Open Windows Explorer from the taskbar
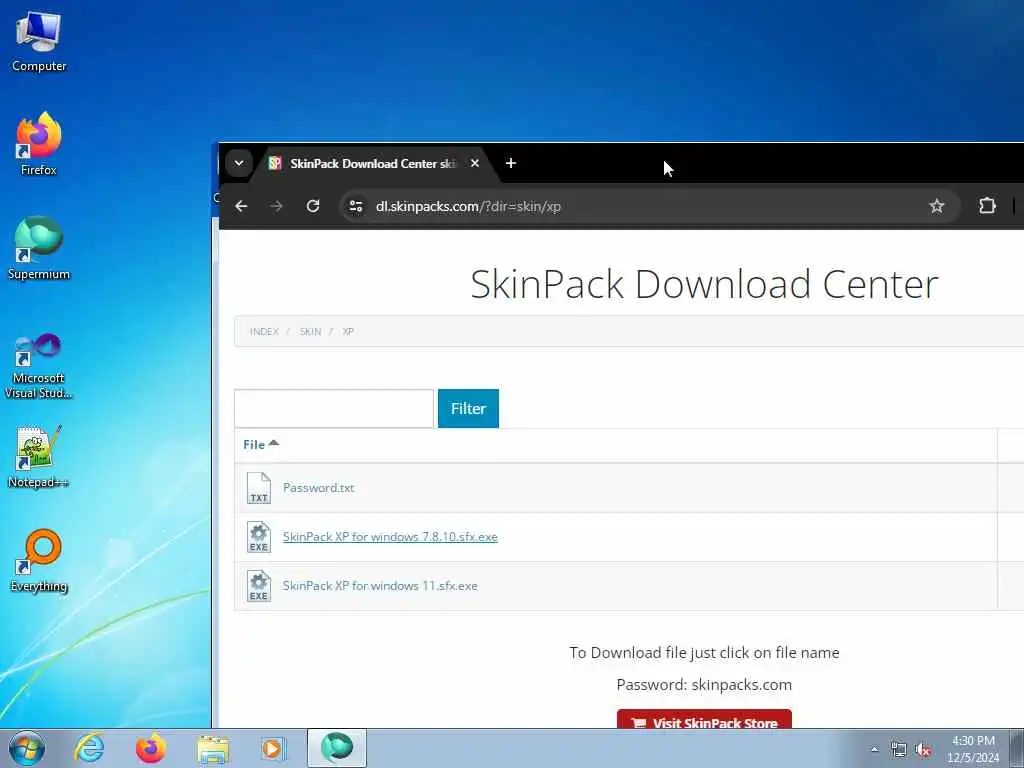 (214, 748)
